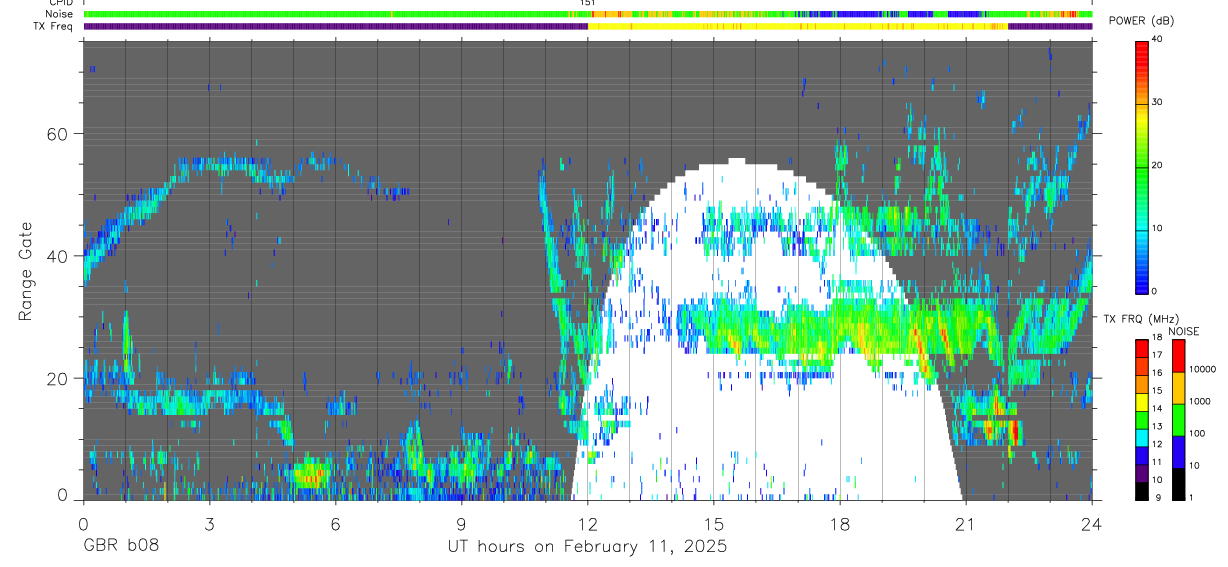
Task: Click the UT hours on February 11, 2025 title
Action: tap(587, 547)
